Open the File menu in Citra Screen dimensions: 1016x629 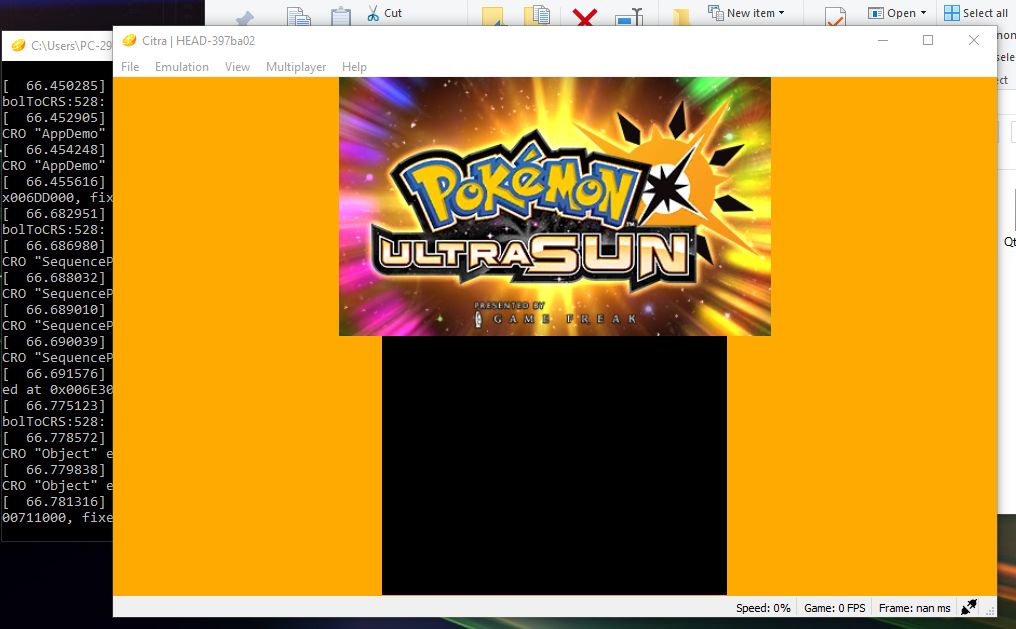point(130,67)
